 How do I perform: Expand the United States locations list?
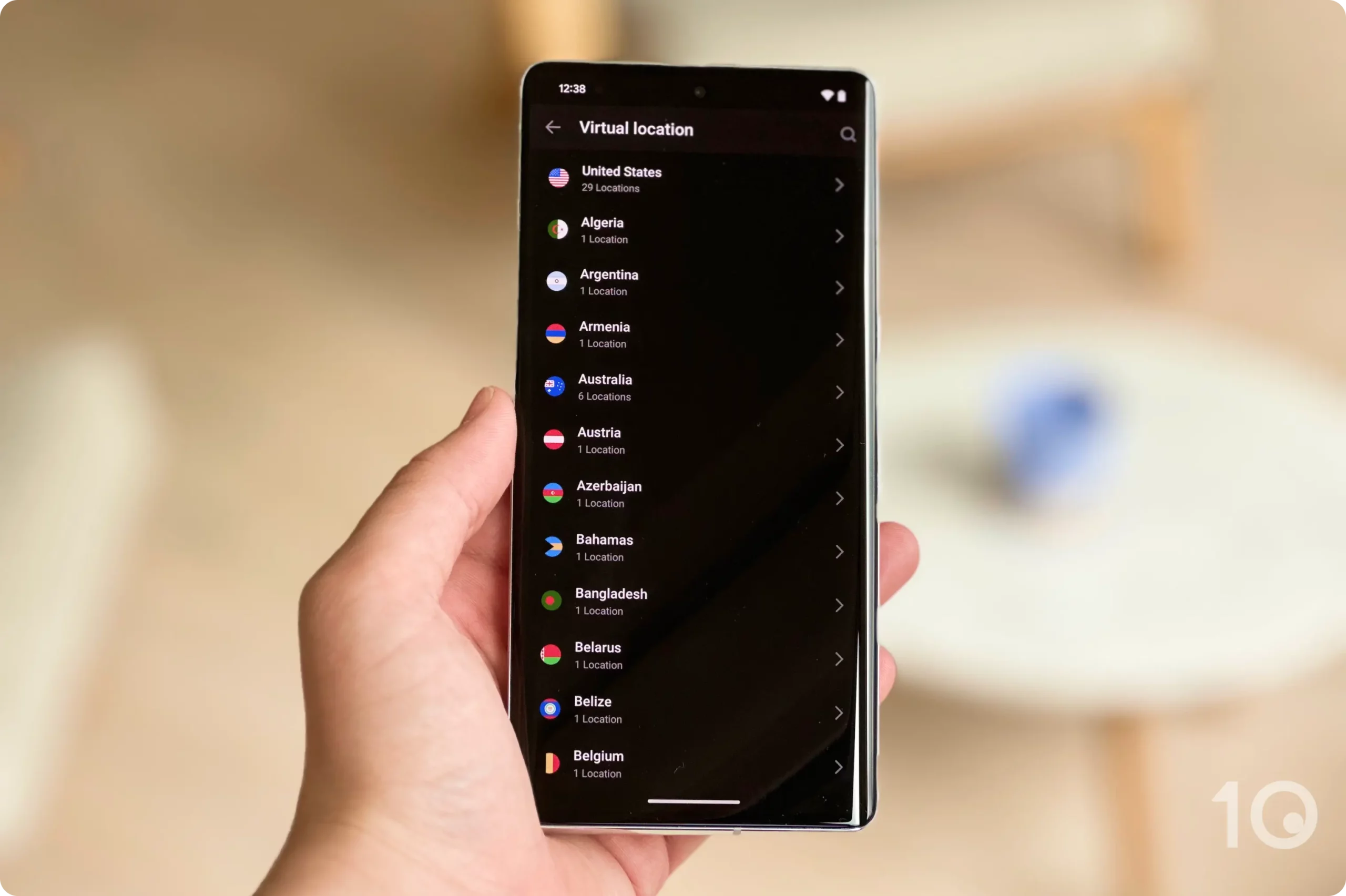coord(840,184)
